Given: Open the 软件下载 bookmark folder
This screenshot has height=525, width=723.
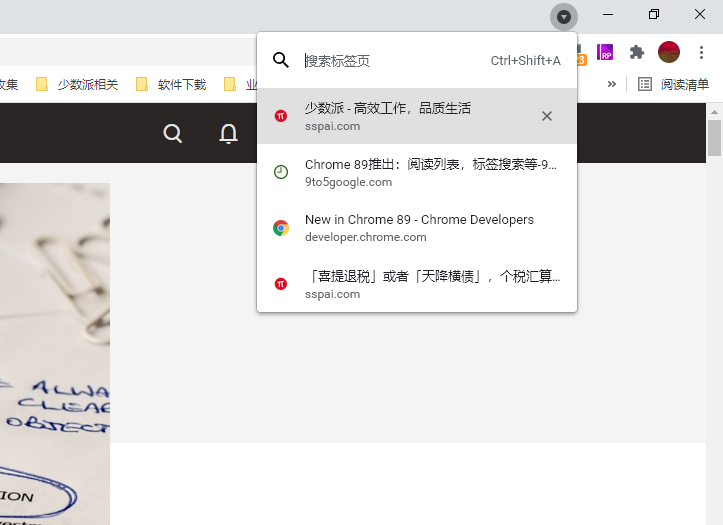Looking at the screenshot, I should pos(171,84).
